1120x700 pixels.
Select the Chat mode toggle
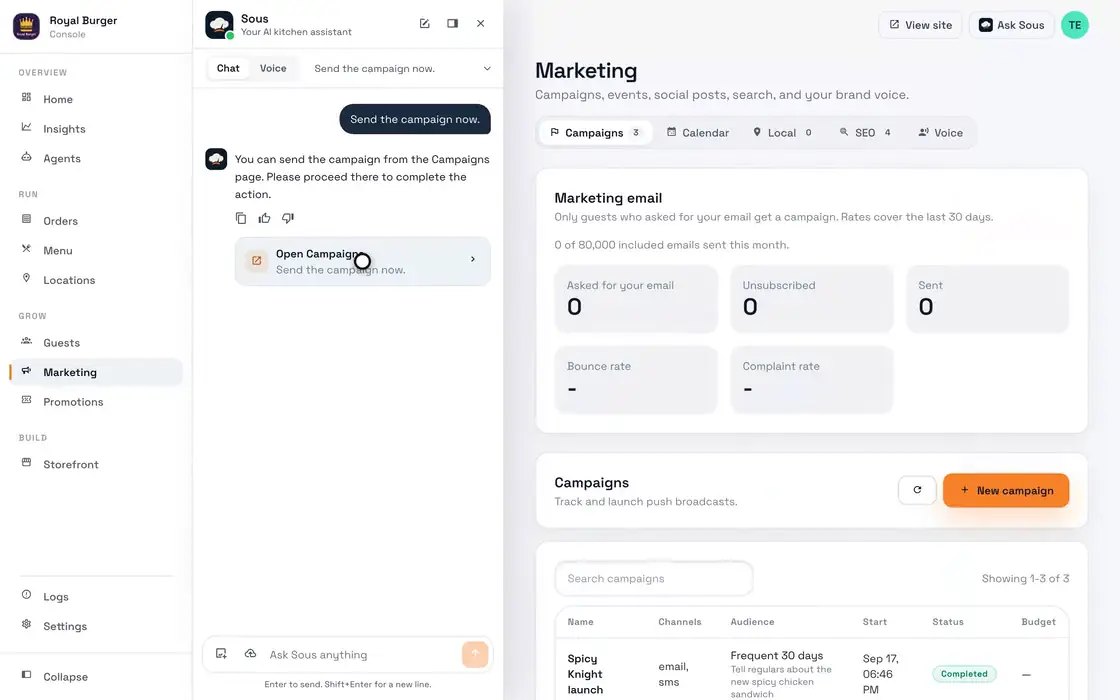pos(228,69)
